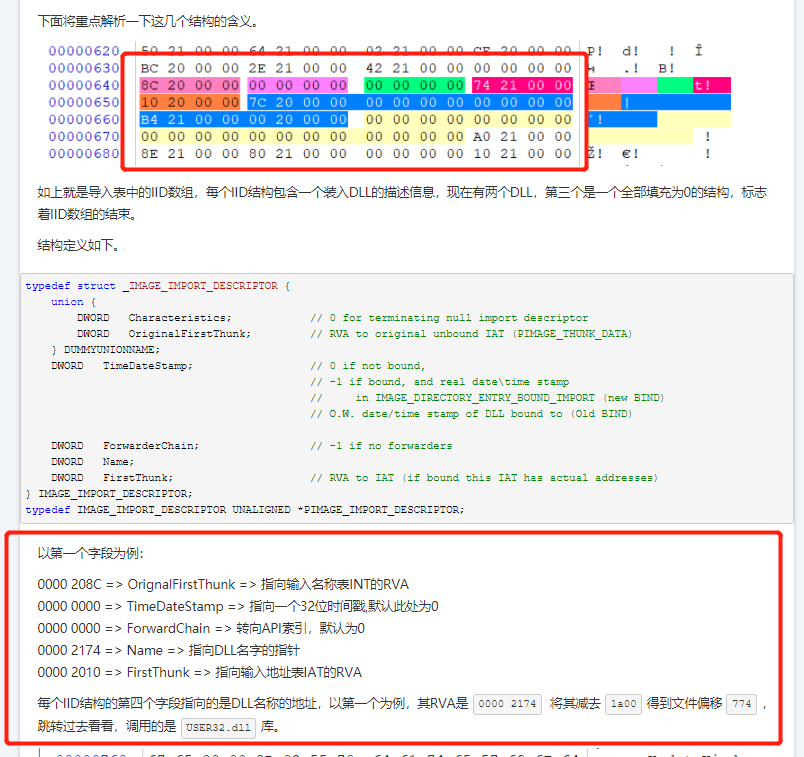Click the hex offset 00000680
804x757 pixels.
click(84, 153)
